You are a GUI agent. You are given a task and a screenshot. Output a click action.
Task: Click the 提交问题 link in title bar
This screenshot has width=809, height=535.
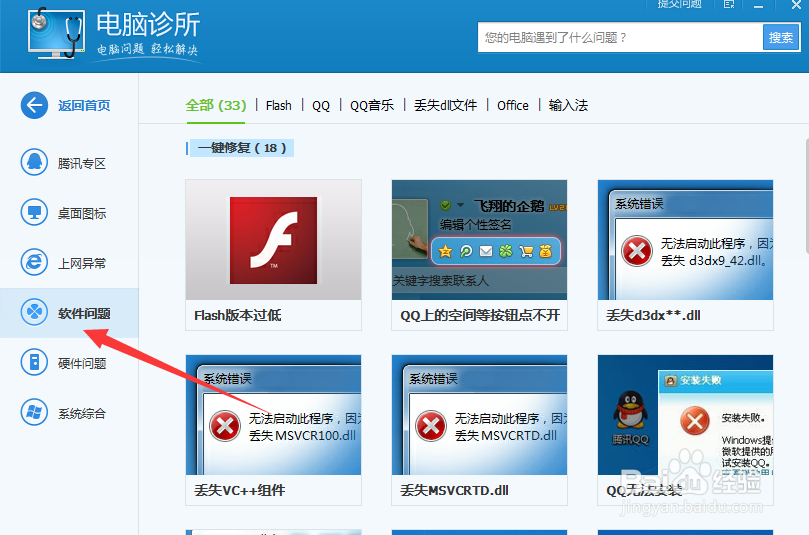coord(680,5)
